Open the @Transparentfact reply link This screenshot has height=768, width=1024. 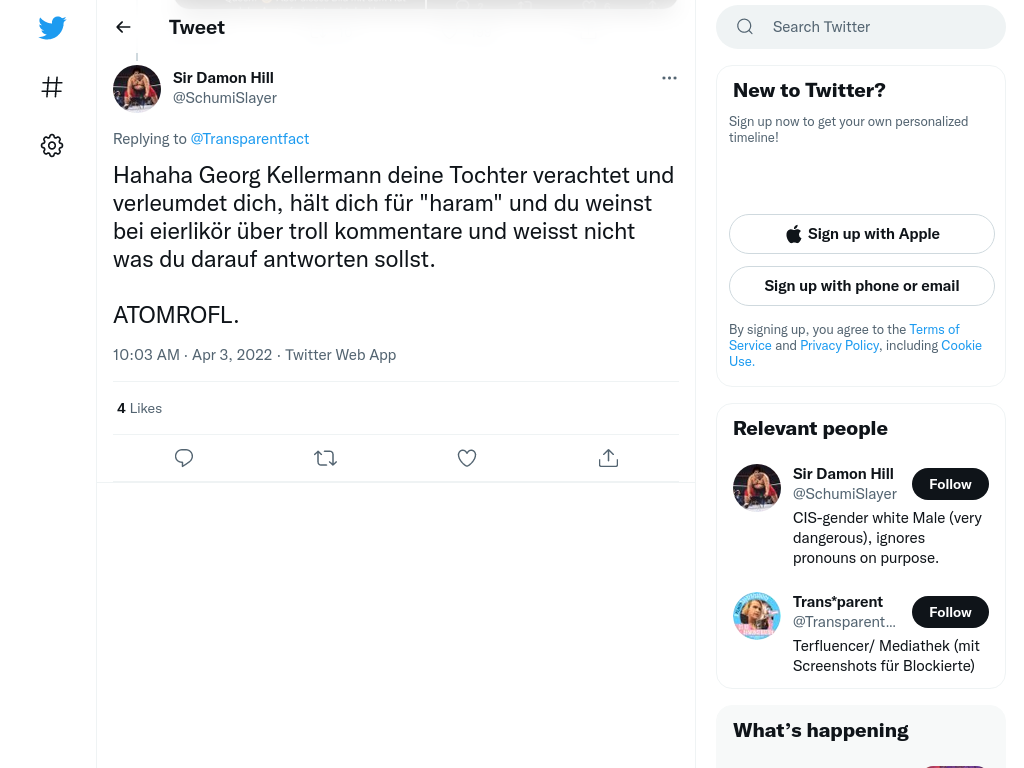point(249,139)
